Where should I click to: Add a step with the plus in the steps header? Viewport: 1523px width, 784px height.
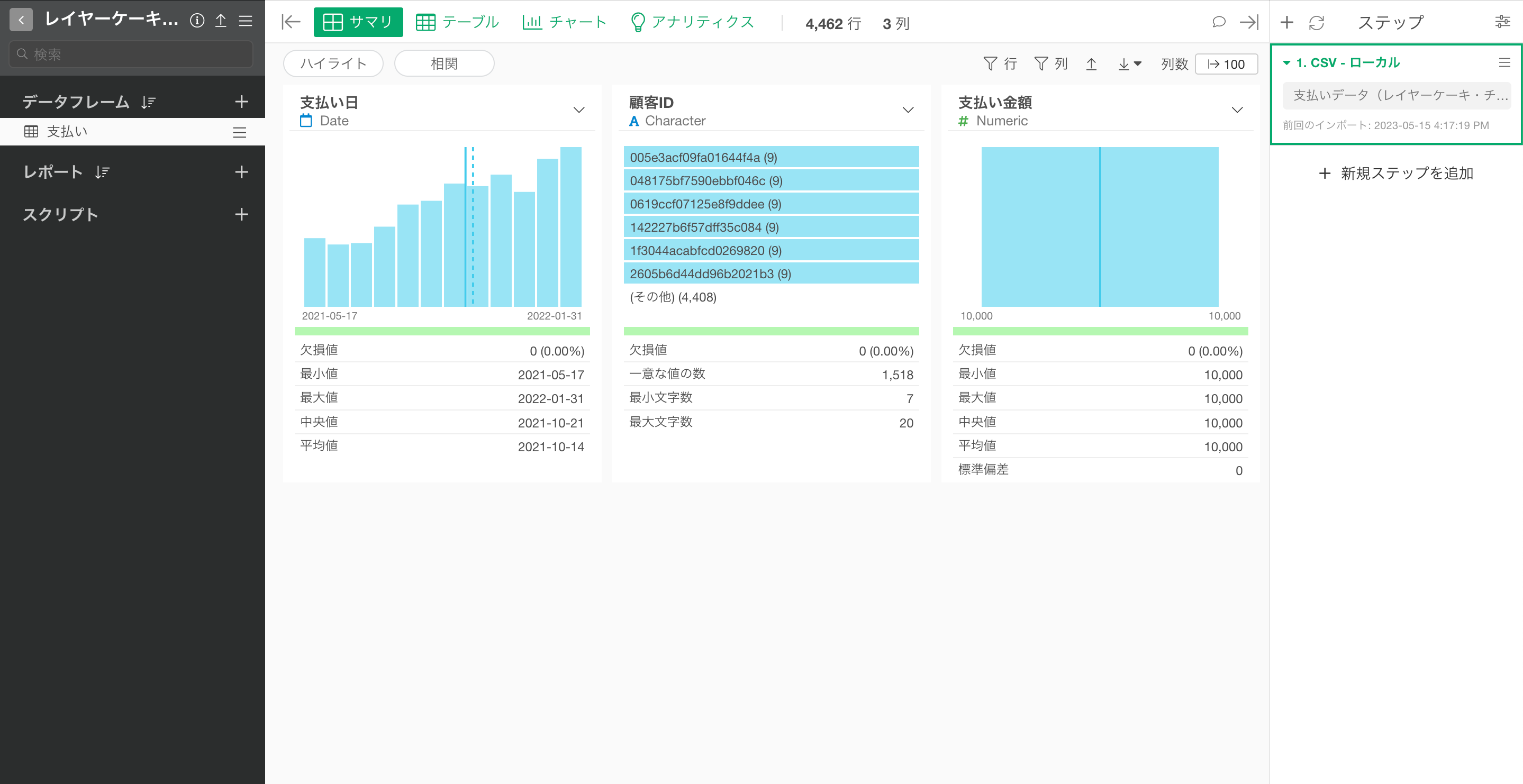[x=1286, y=22]
